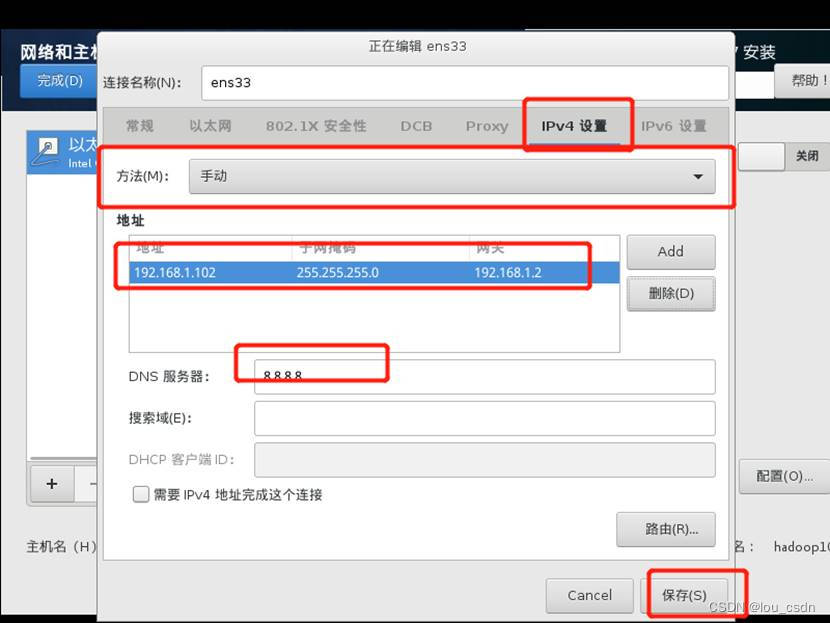Open the 方法(M) method dropdown
The image size is (830, 623).
click(452, 176)
